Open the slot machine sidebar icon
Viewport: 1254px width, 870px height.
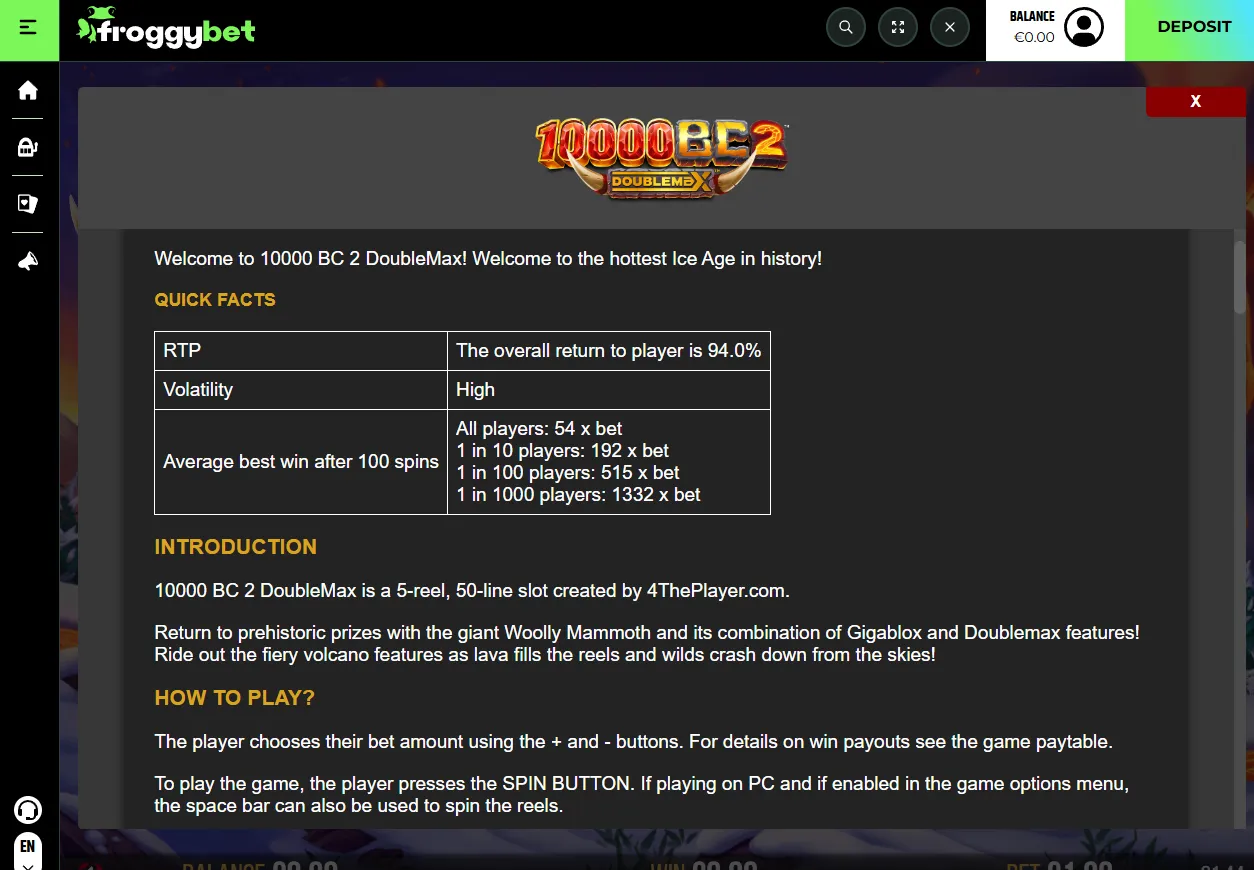[28, 148]
